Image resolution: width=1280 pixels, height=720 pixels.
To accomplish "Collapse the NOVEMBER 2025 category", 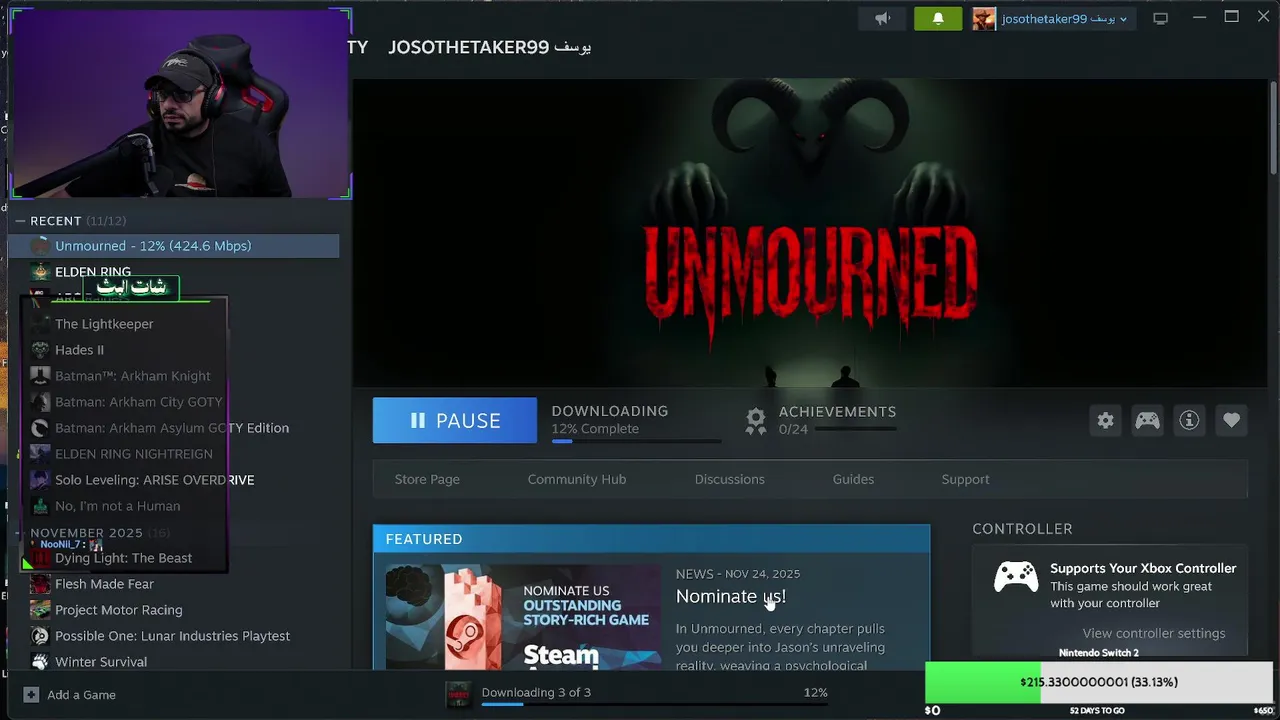I will tap(20, 533).
